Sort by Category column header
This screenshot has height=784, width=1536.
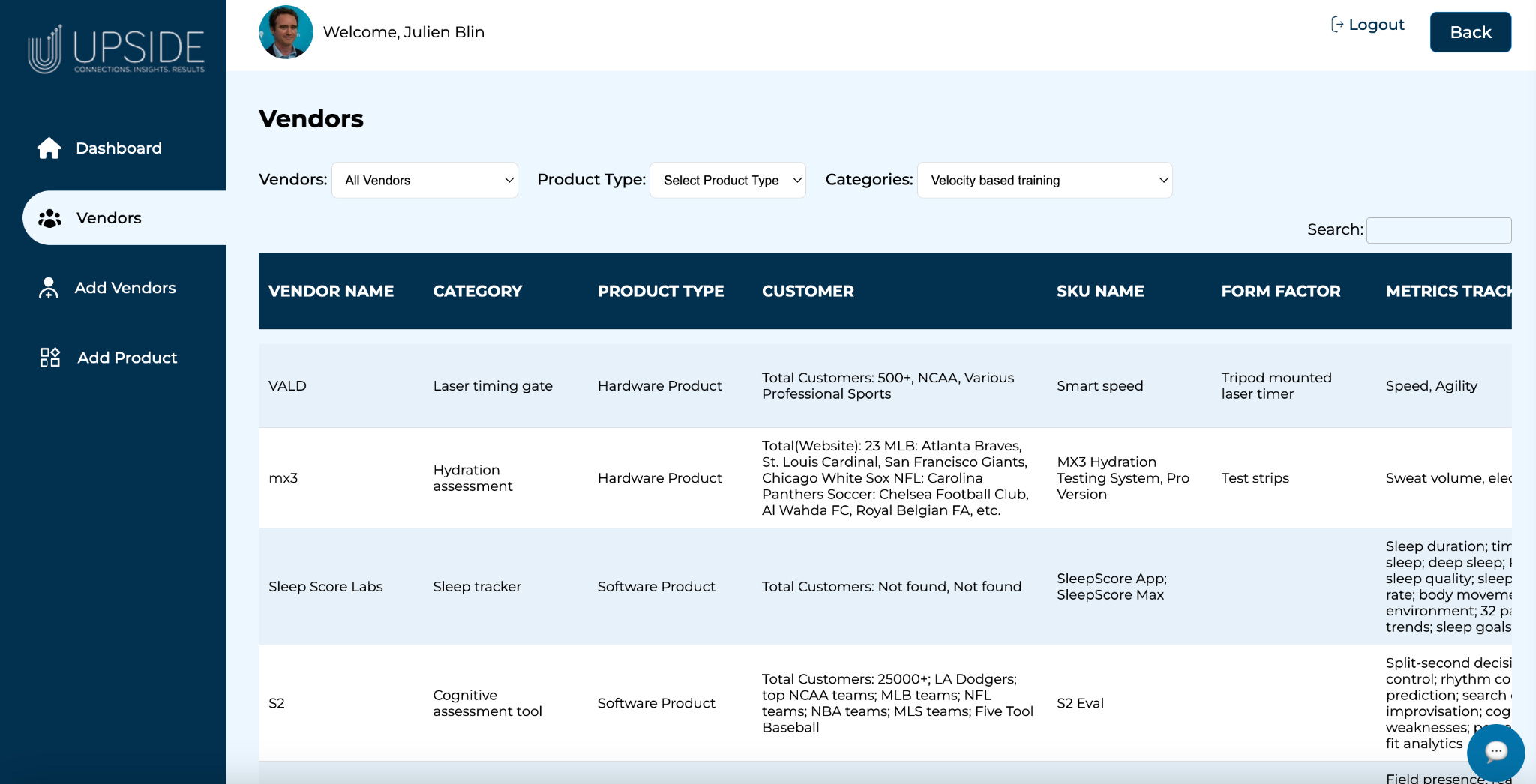pos(477,291)
